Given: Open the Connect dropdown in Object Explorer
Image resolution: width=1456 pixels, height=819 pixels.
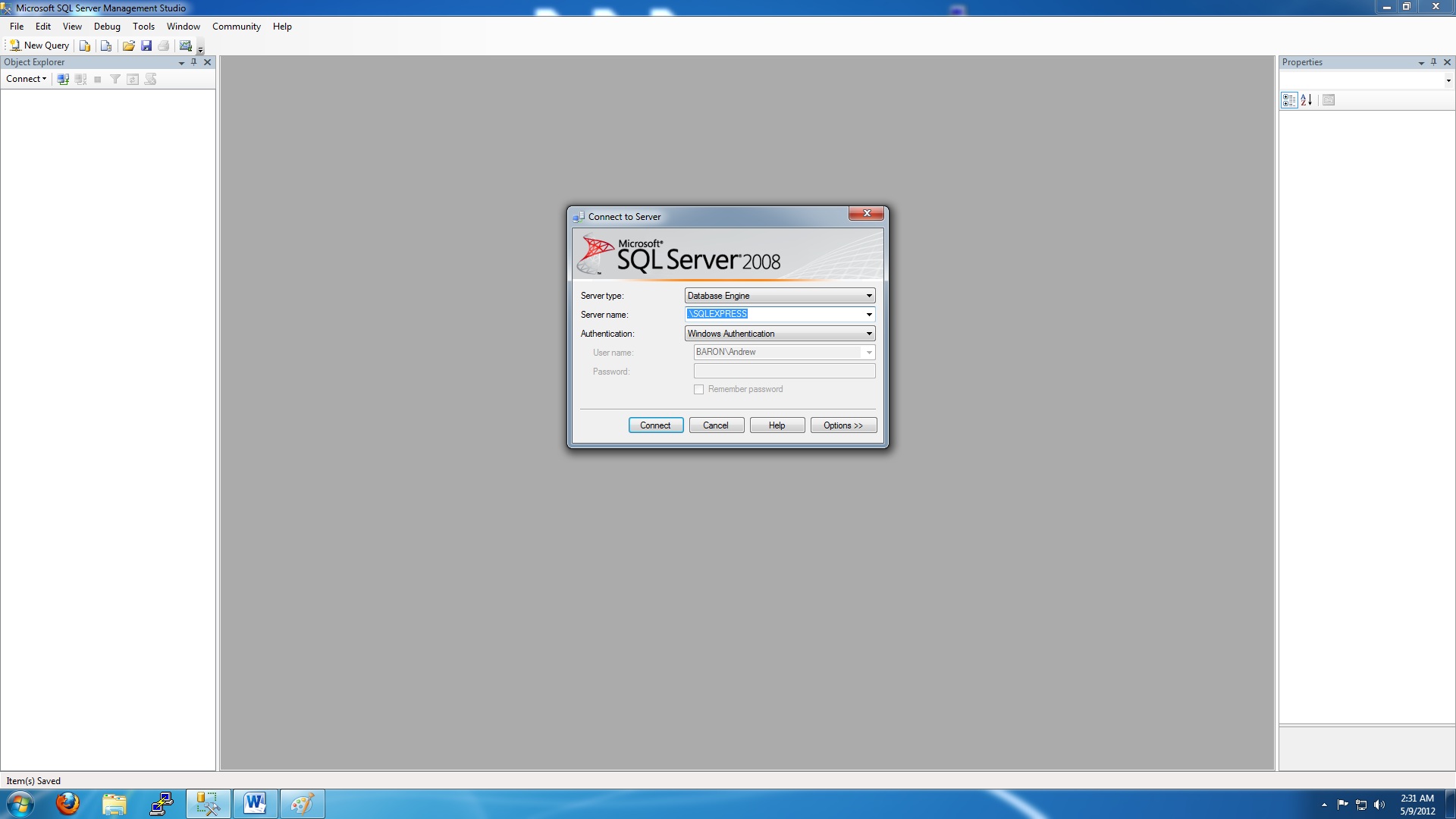Looking at the screenshot, I should click(x=27, y=79).
